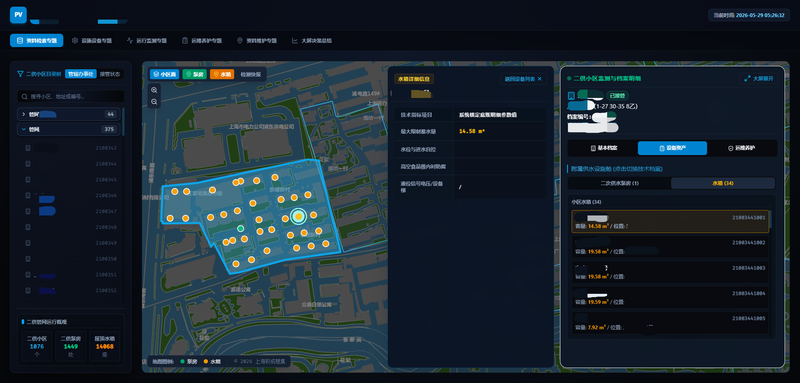This screenshot has height=383, width=800.
Task: Open list item numbered 2100347
Action: coord(70,211)
